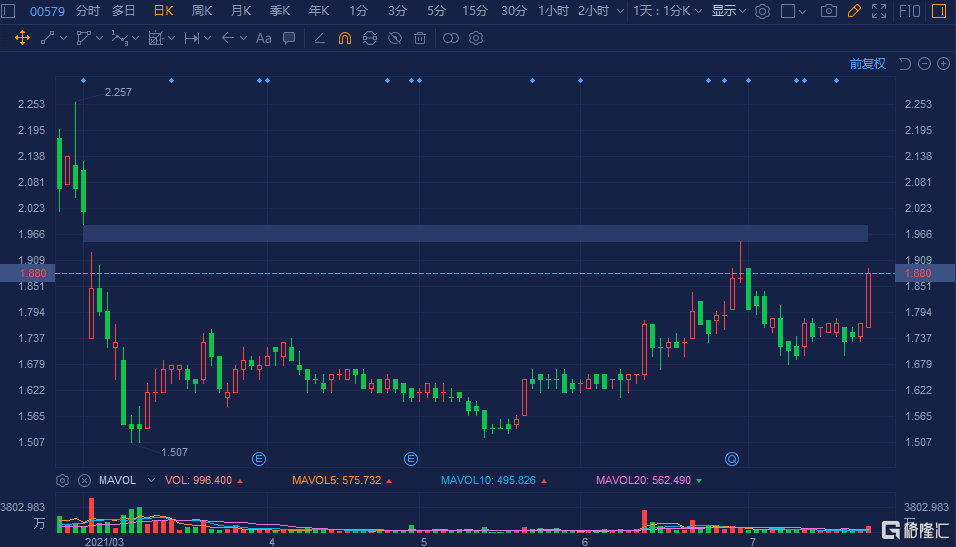Zoom in chart with plus icon
Image resolution: width=956 pixels, height=547 pixels.
(943, 64)
